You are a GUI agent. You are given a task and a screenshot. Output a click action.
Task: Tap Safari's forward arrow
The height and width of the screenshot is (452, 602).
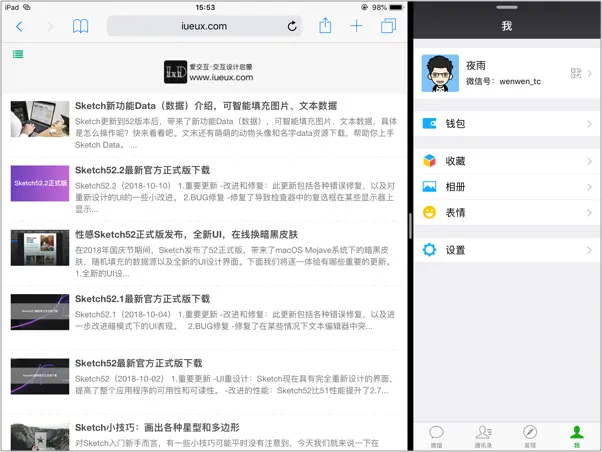pos(50,26)
